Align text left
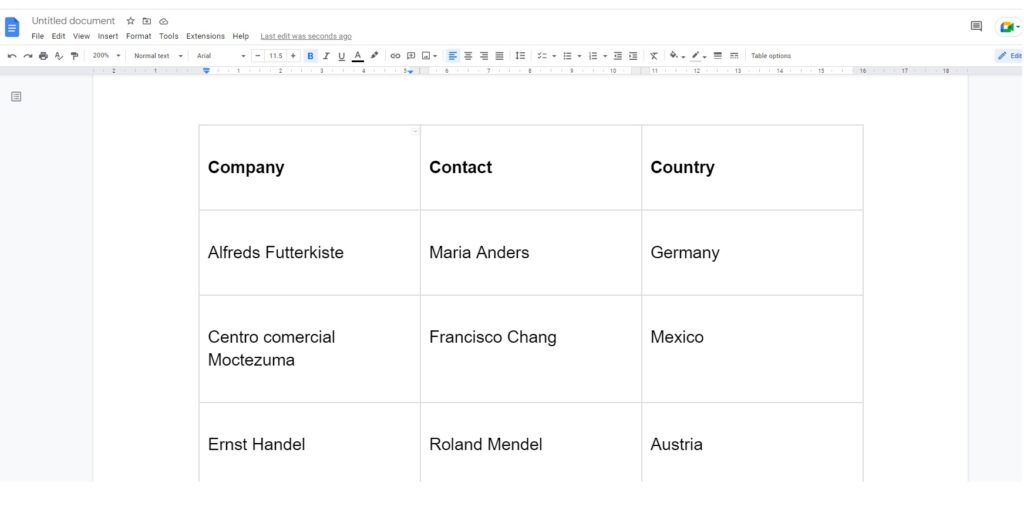 (453, 56)
